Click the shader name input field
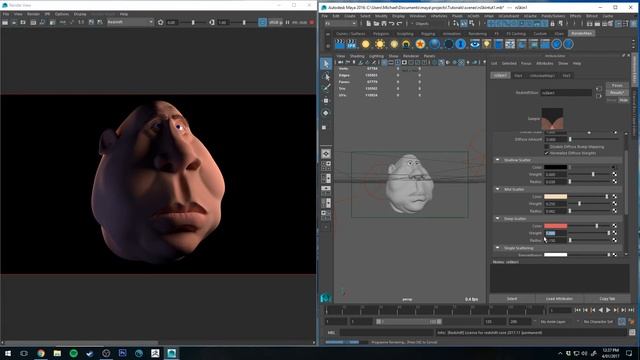640x360 pixels. coord(566,93)
